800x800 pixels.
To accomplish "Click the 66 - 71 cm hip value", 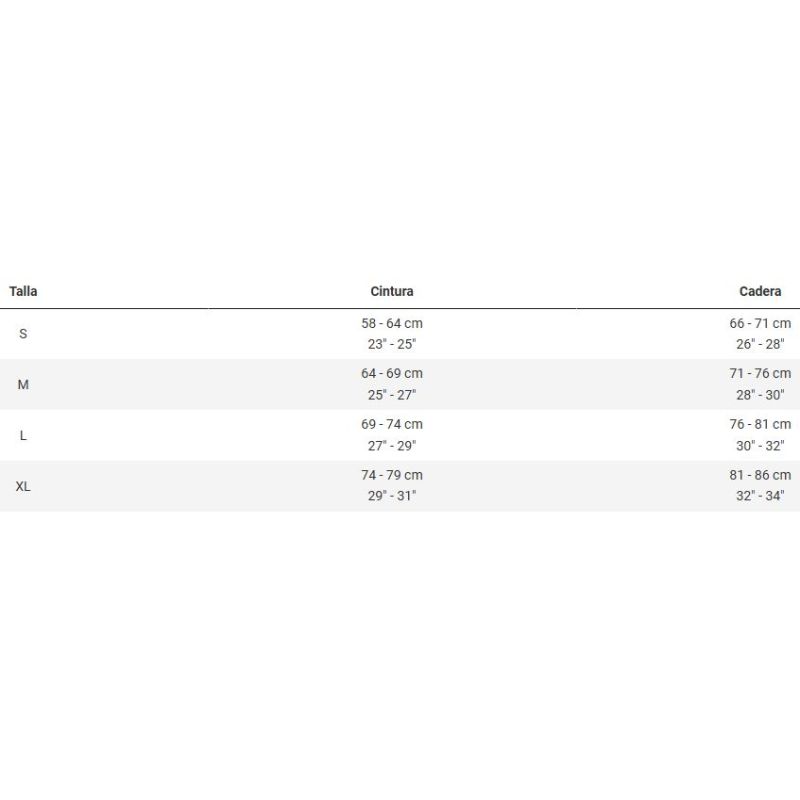I will tap(760, 323).
